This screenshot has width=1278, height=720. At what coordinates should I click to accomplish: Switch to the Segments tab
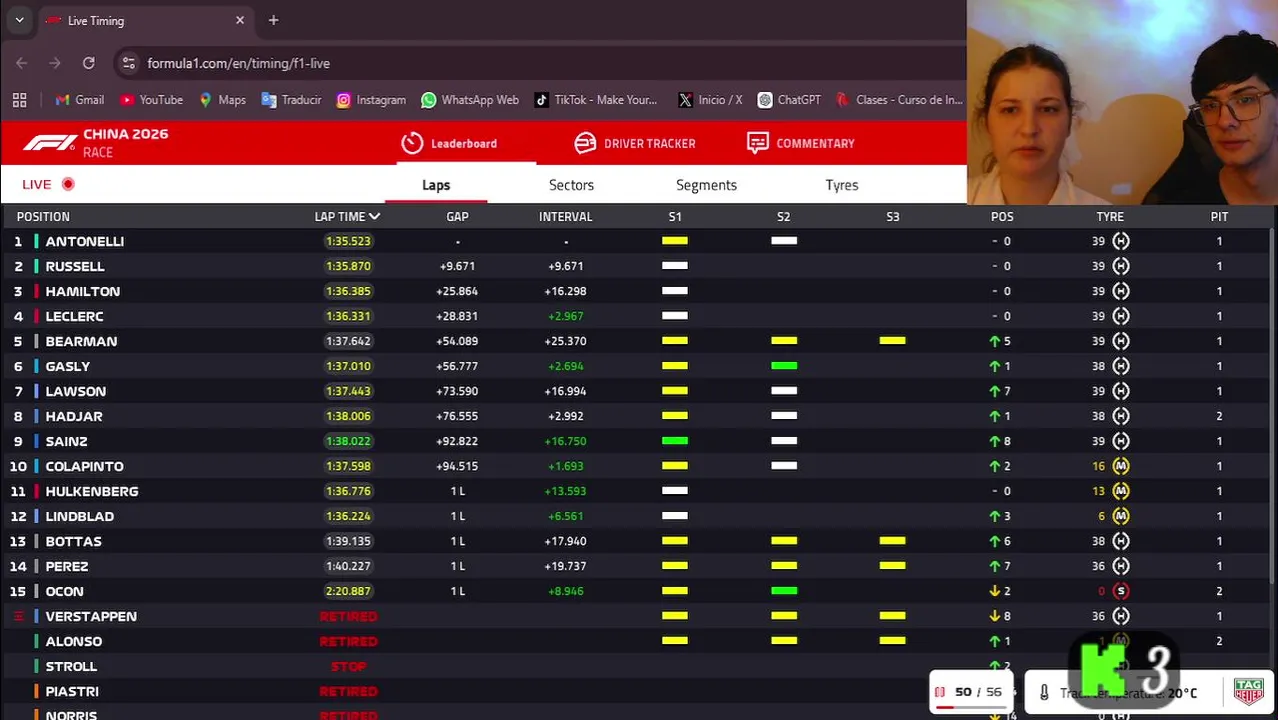tap(706, 185)
